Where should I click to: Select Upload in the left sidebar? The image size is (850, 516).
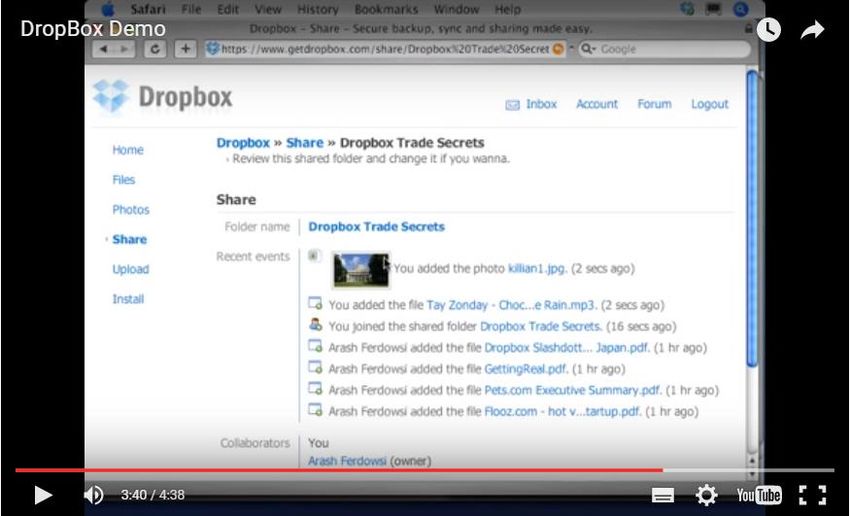130,269
